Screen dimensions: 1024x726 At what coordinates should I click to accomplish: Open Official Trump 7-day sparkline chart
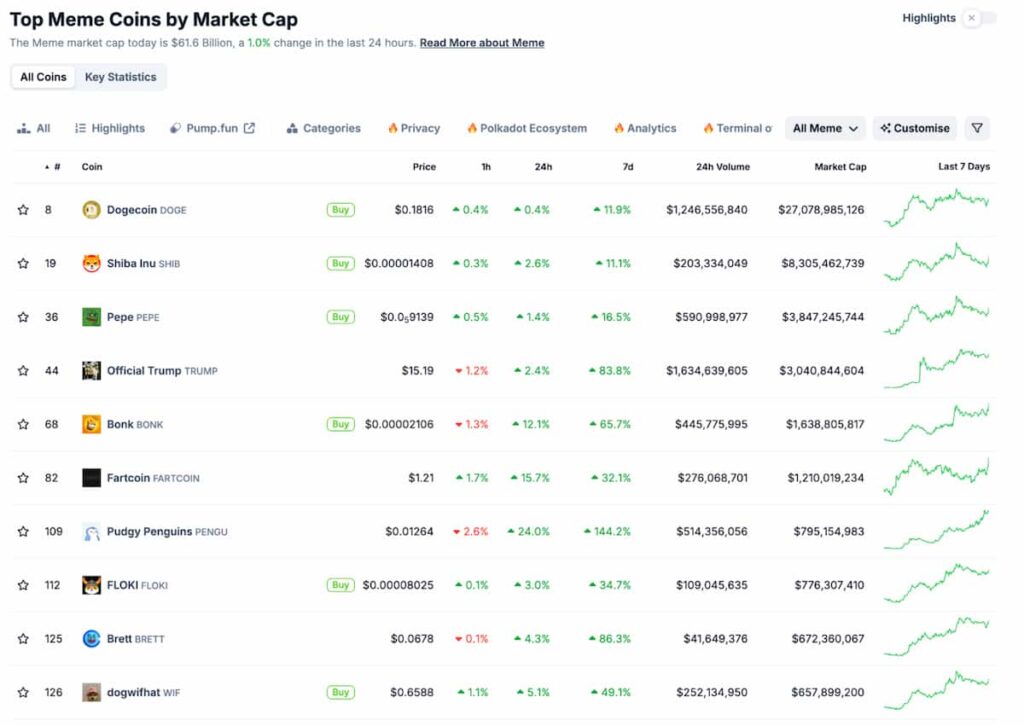936,368
